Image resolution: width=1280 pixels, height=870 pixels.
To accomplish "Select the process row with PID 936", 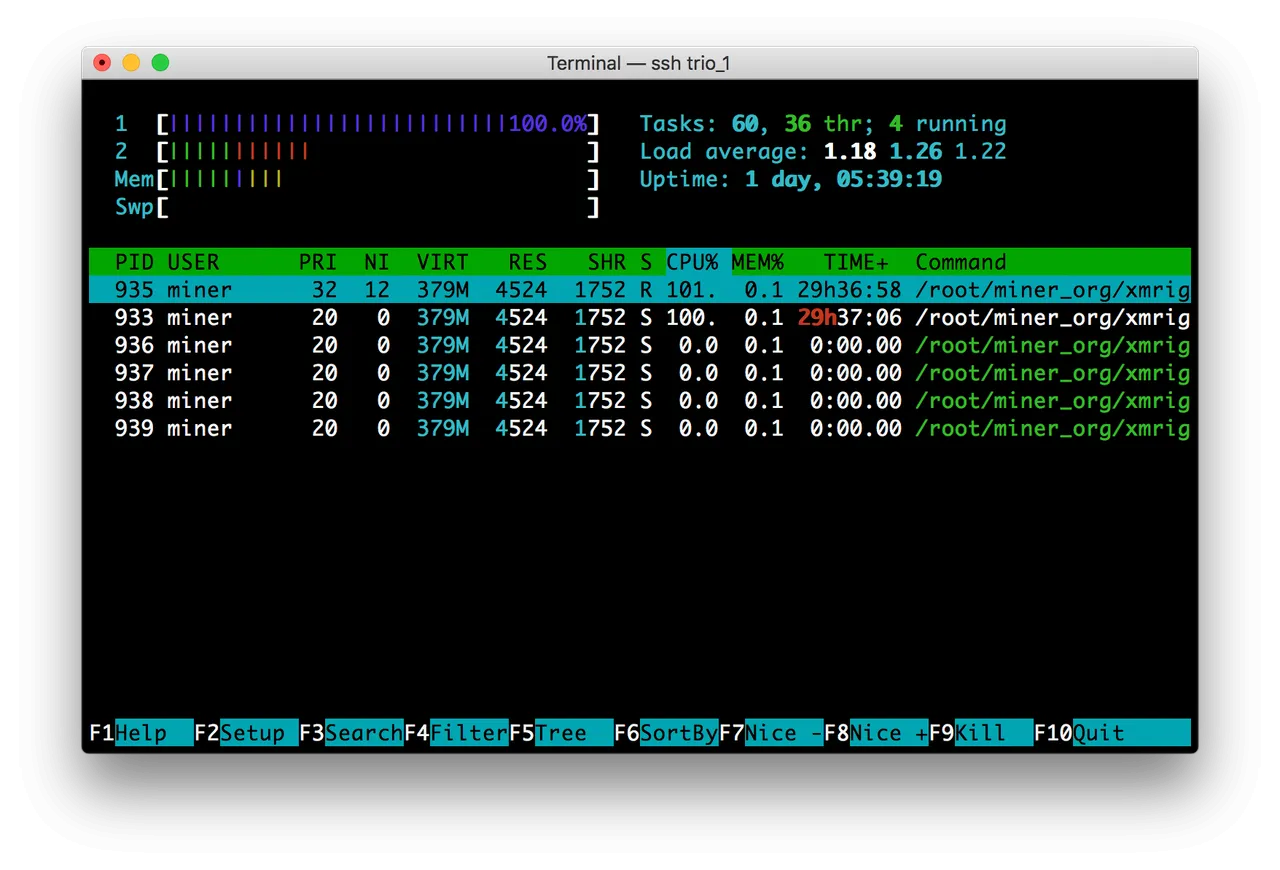I will point(640,345).
